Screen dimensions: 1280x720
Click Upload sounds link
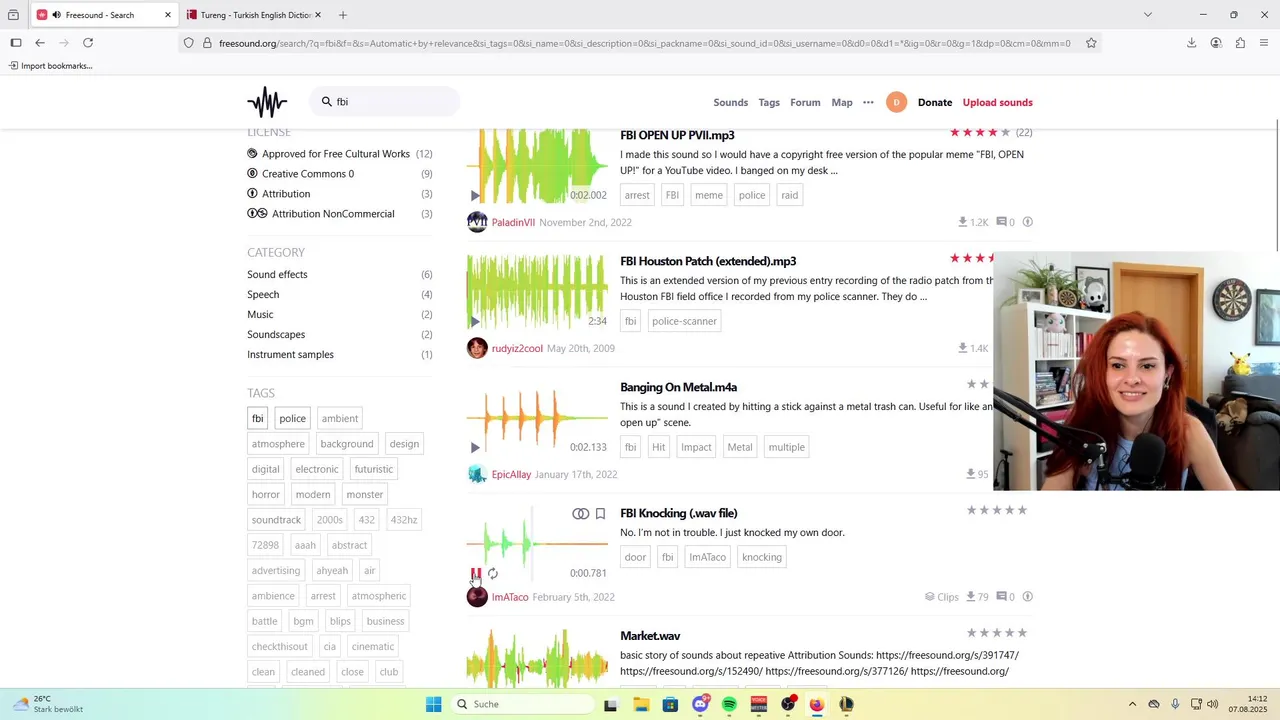point(997,102)
